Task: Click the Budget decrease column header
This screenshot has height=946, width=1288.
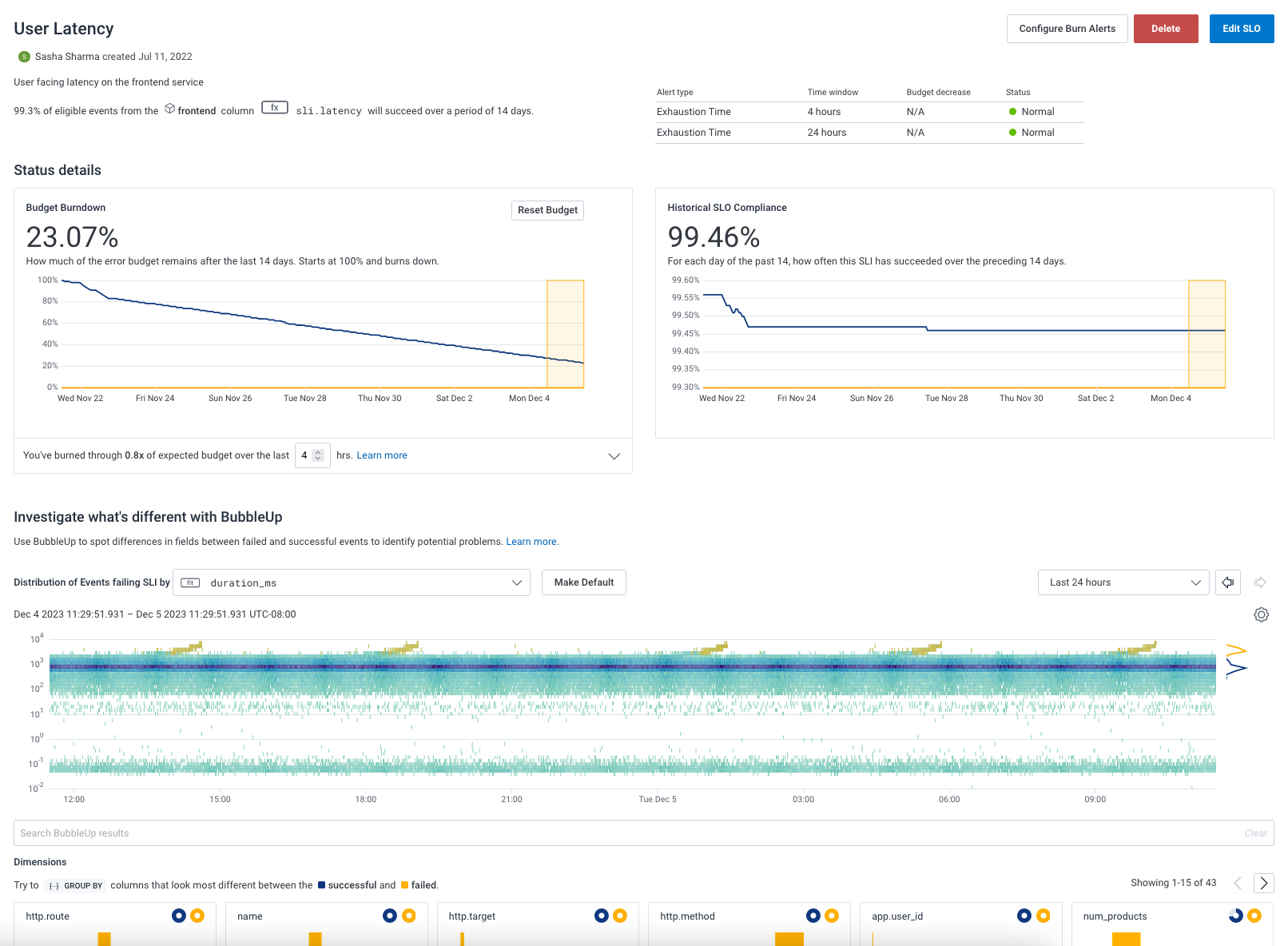Action: (x=938, y=93)
